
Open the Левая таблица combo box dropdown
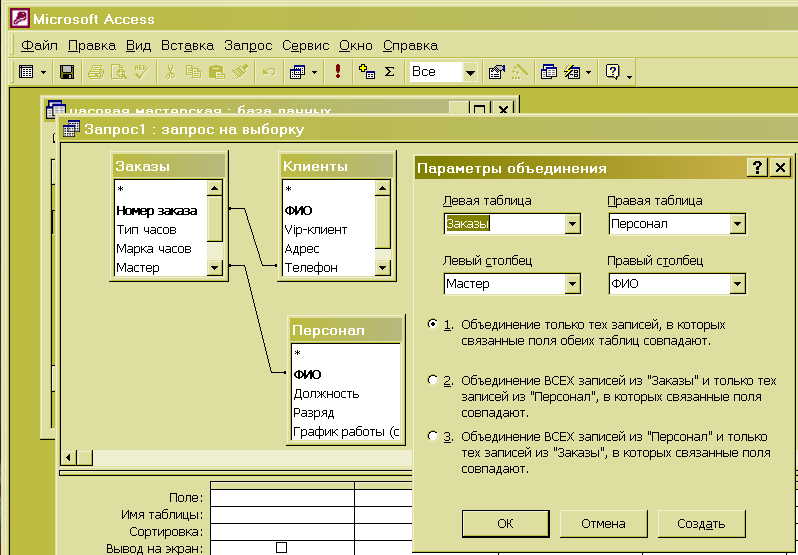pyautogui.click(x=573, y=224)
